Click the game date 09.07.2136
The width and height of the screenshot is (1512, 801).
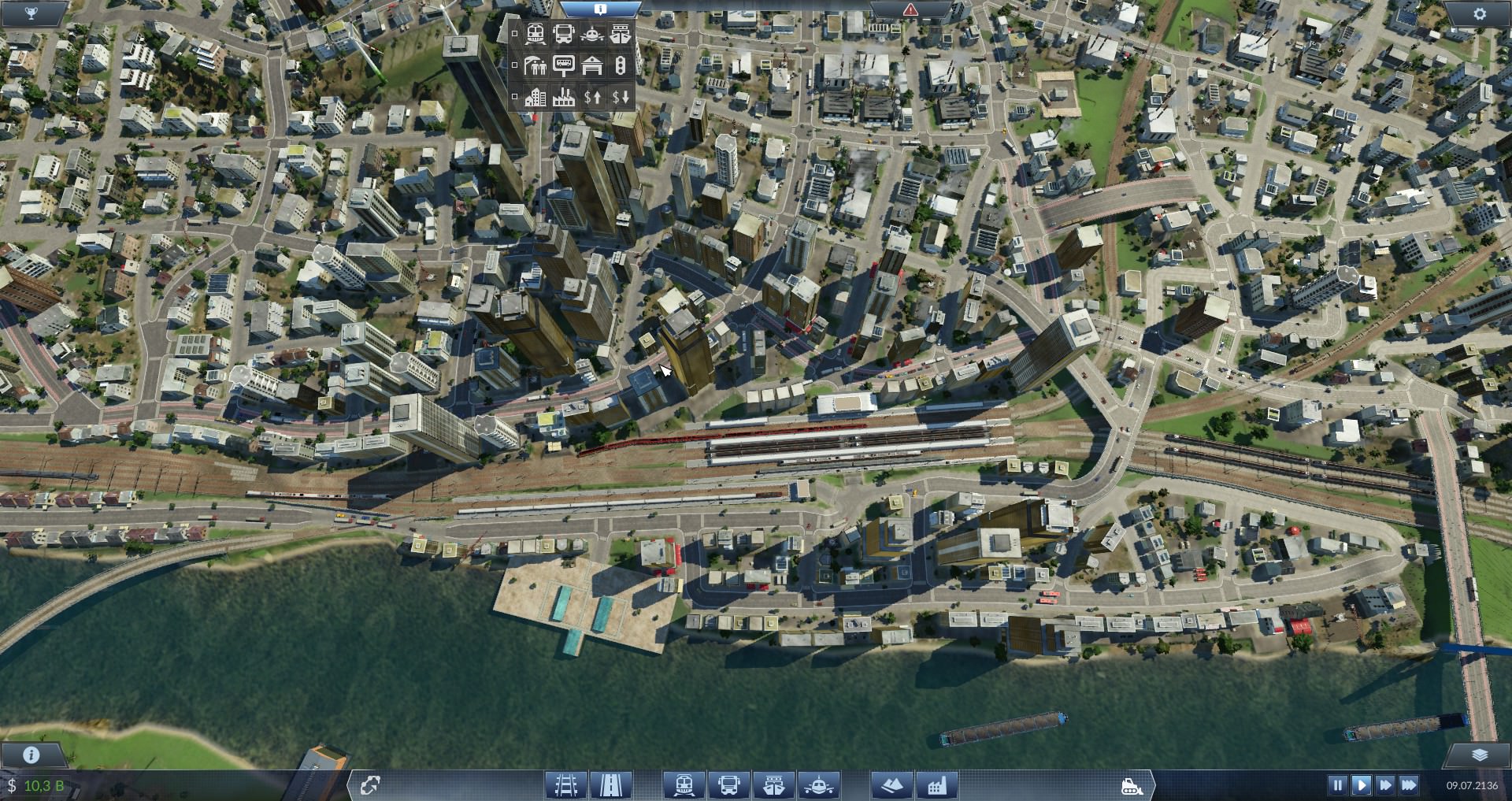click(1472, 785)
